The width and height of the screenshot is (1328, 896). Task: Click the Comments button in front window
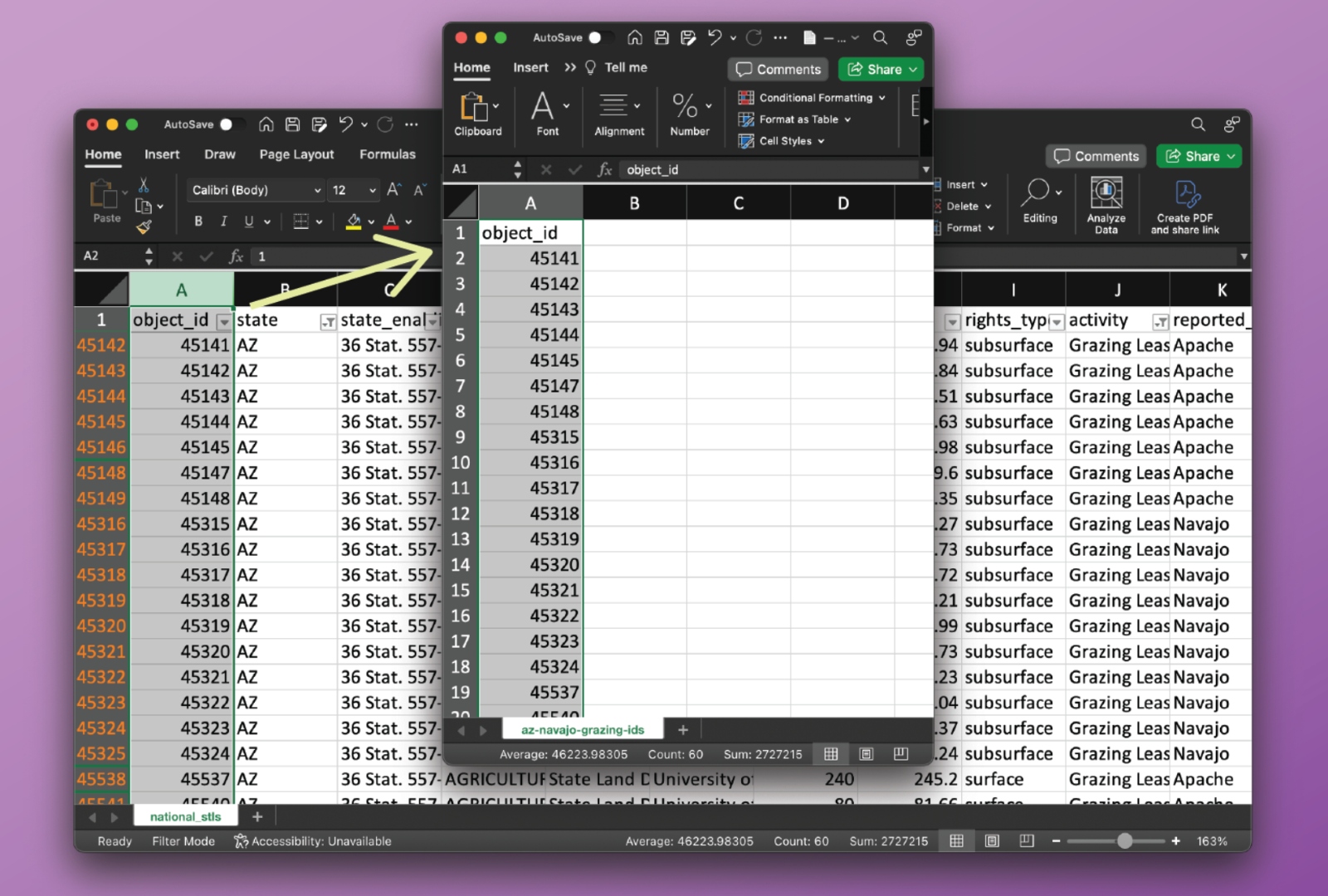tap(778, 70)
